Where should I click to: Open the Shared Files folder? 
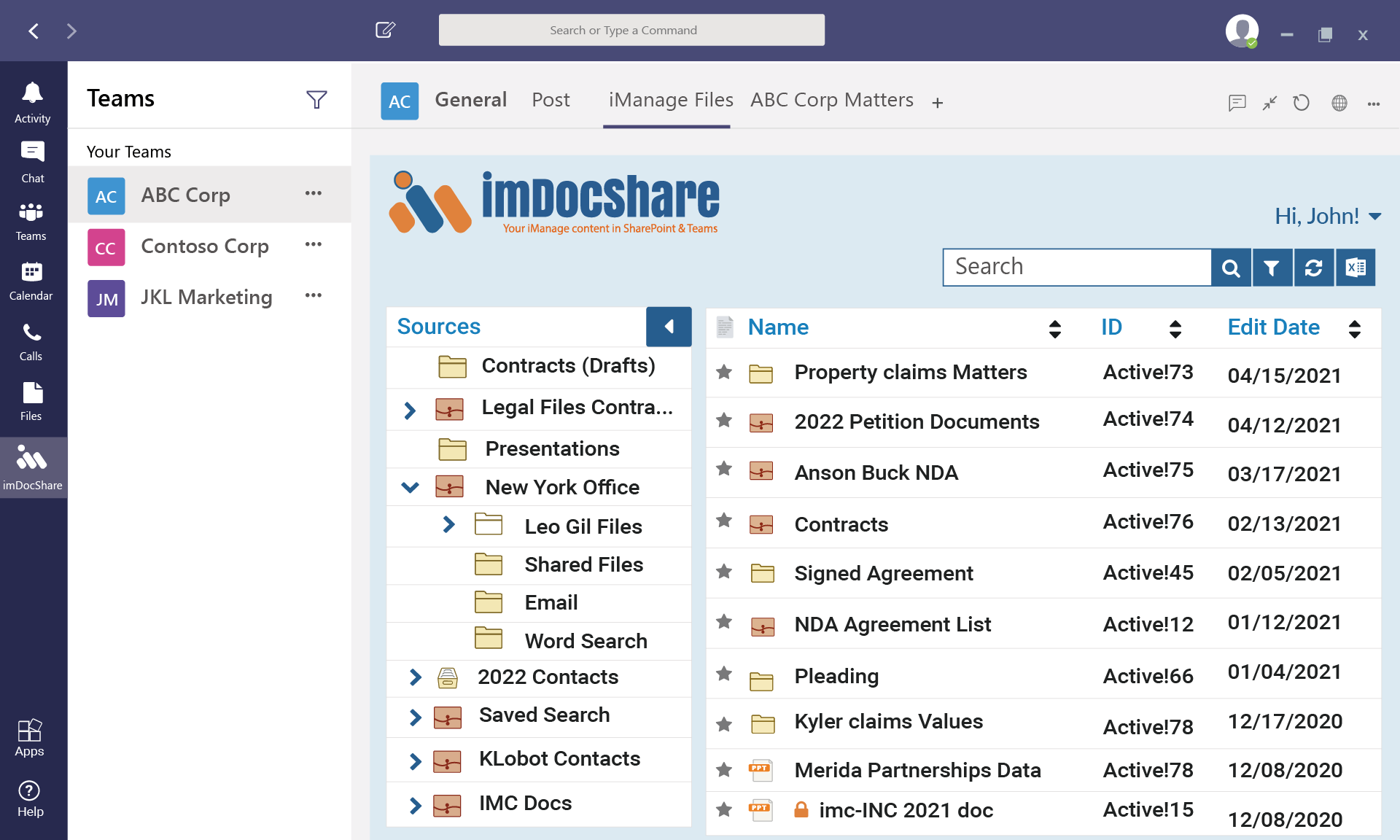(583, 565)
